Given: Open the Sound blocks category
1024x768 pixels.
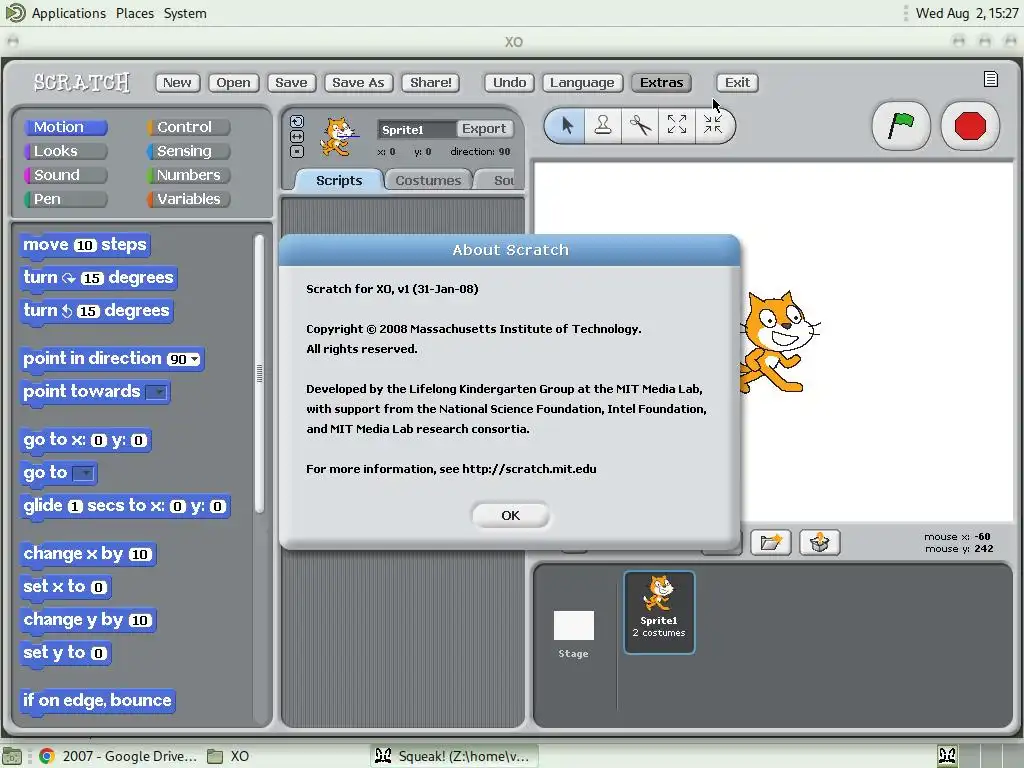Looking at the screenshot, I should (65, 175).
